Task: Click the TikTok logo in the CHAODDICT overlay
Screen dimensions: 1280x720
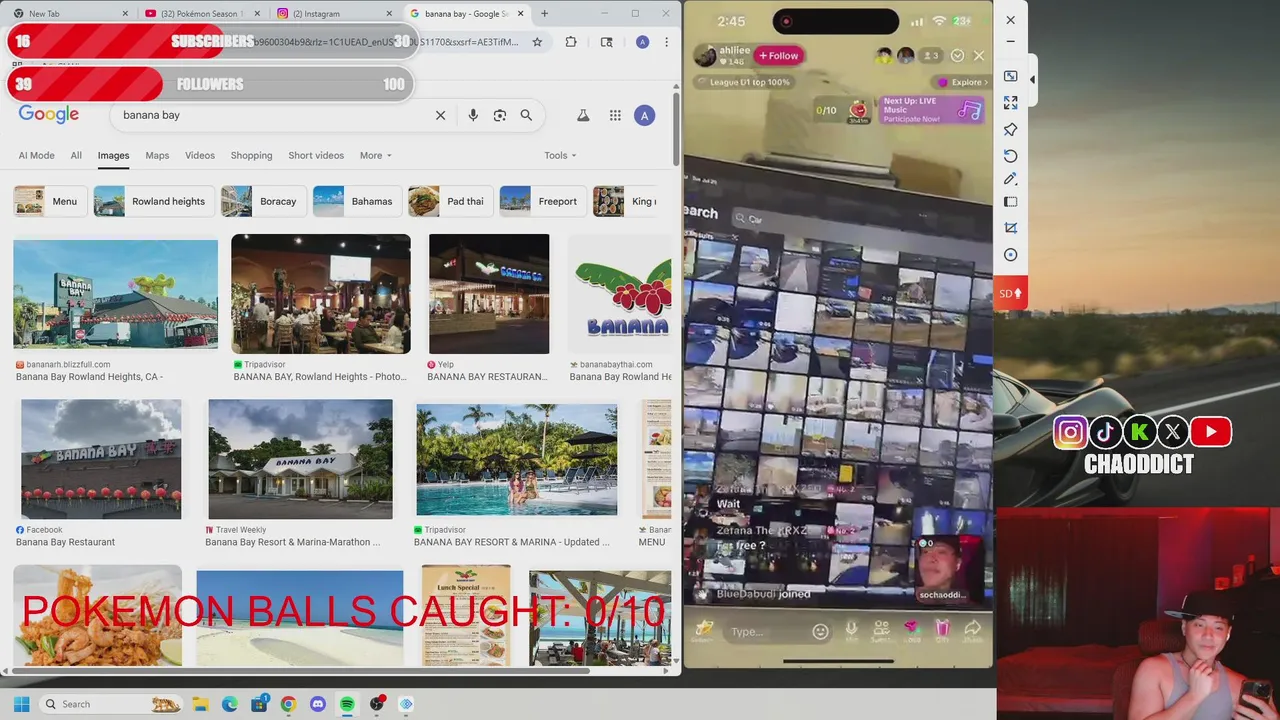Action: [1105, 432]
